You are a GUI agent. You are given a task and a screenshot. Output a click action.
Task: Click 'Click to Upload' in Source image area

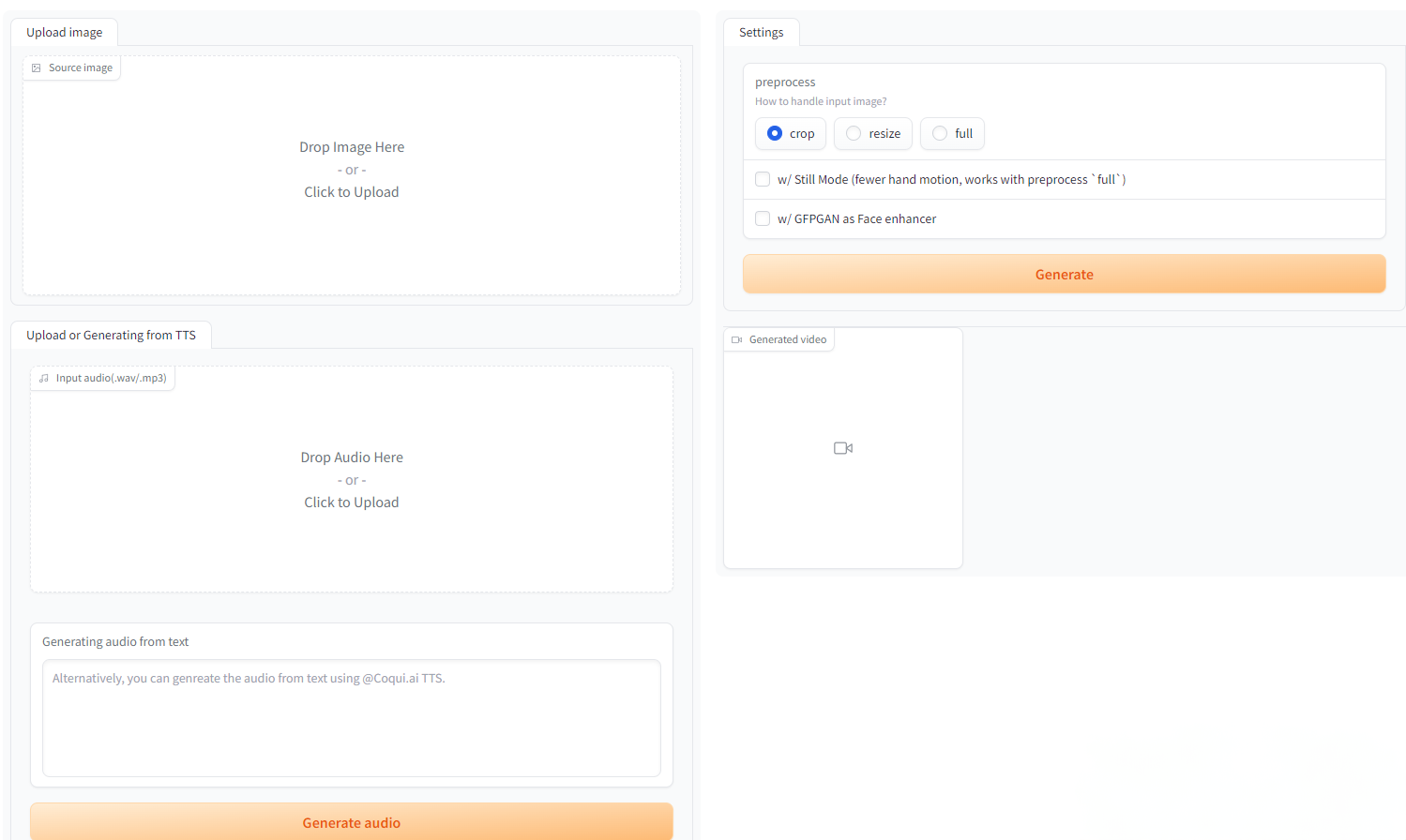pyautogui.click(x=352, y=192)
